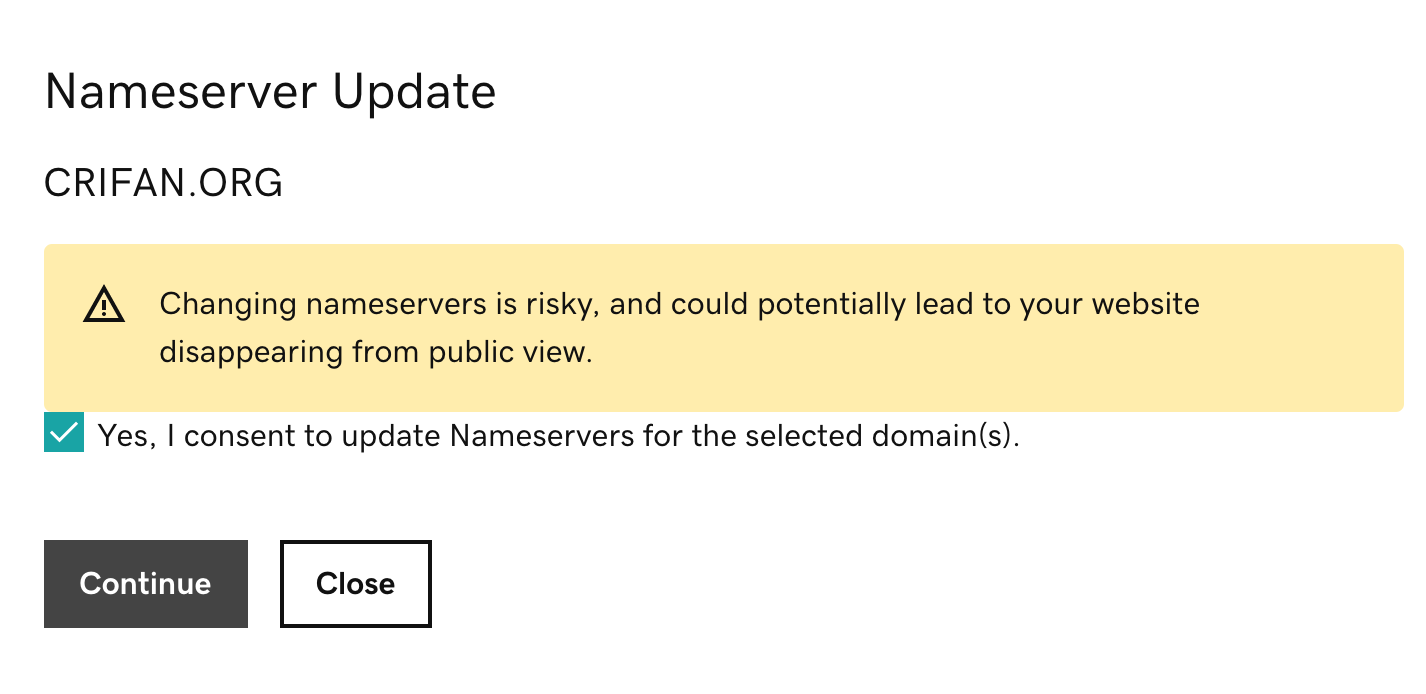
Task: Click 'Close' label on outlined button
Action: (x=356, y=584)
